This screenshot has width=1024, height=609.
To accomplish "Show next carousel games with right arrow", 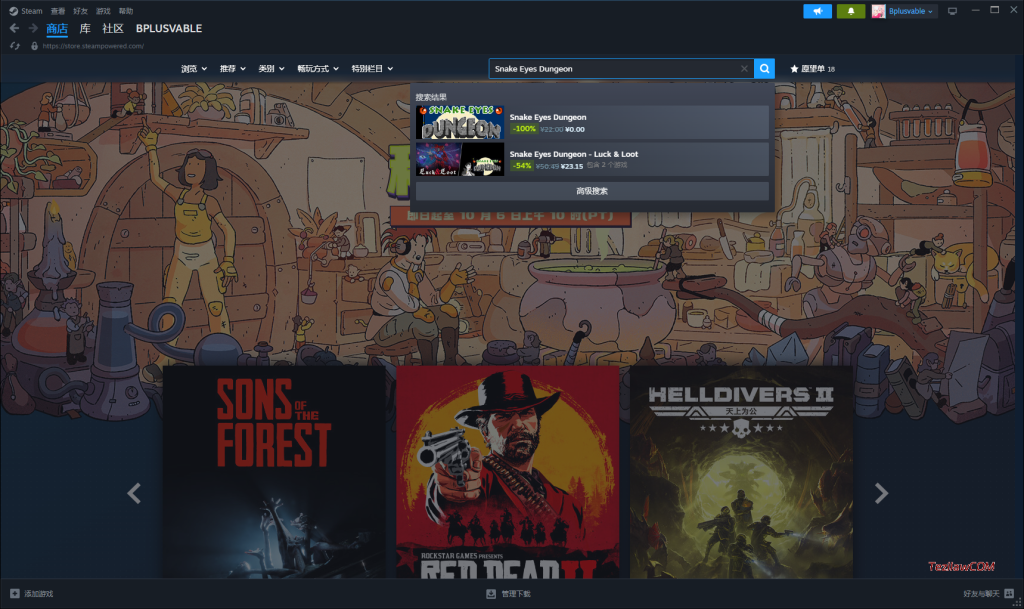I will click(x=881, y=492).
